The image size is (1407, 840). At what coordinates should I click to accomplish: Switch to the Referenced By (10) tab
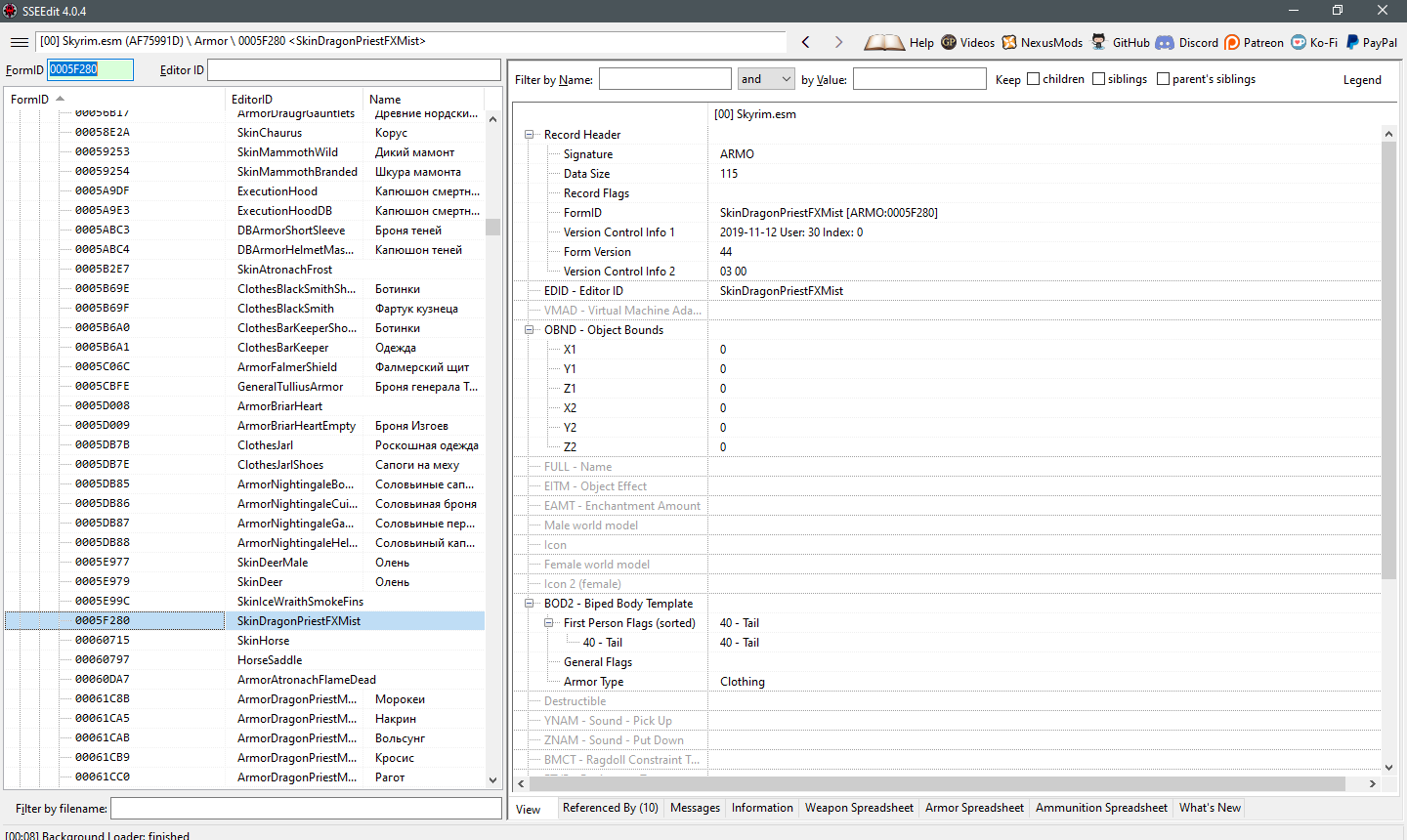610,808
